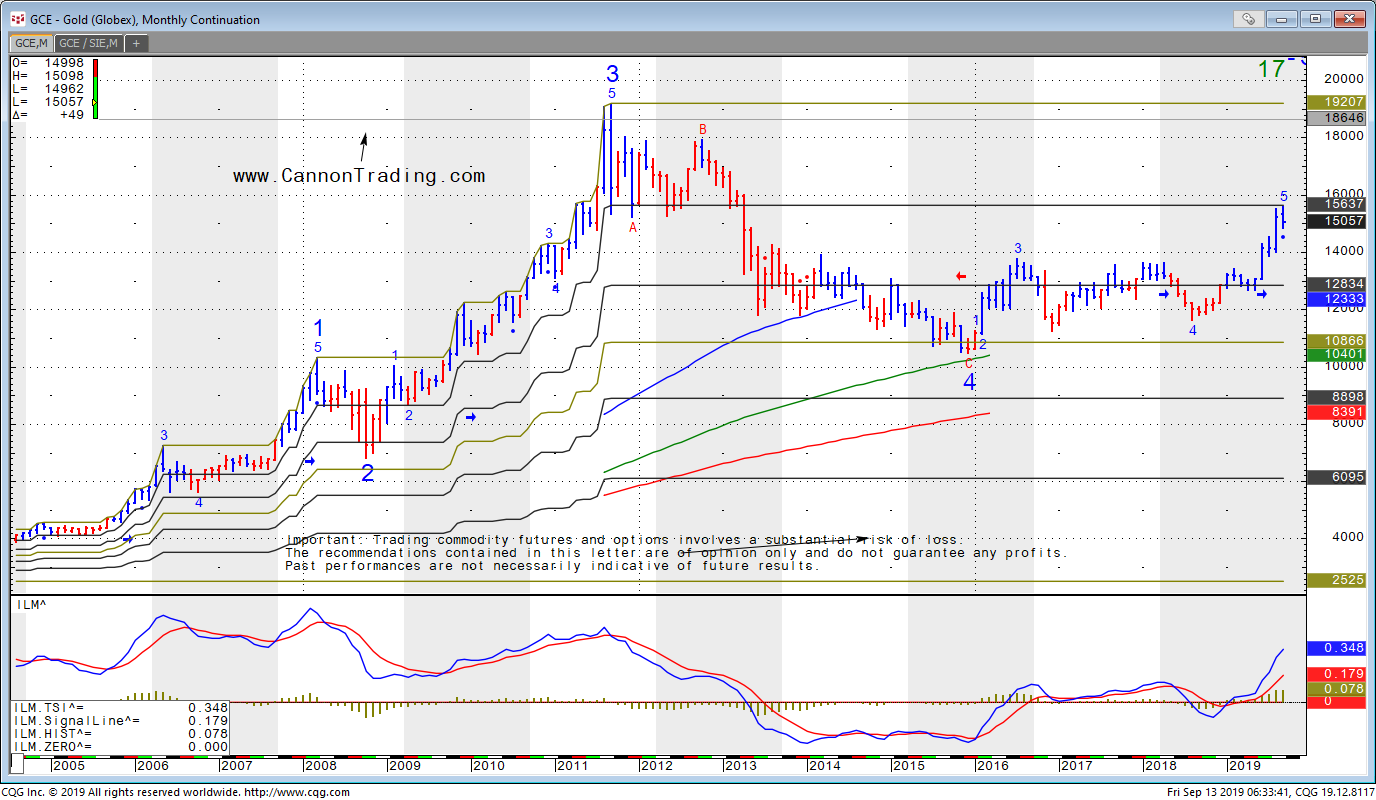The image size is (1376, 800).
Task: Select the 12333 blue price label
Action: click(1336, 299)
